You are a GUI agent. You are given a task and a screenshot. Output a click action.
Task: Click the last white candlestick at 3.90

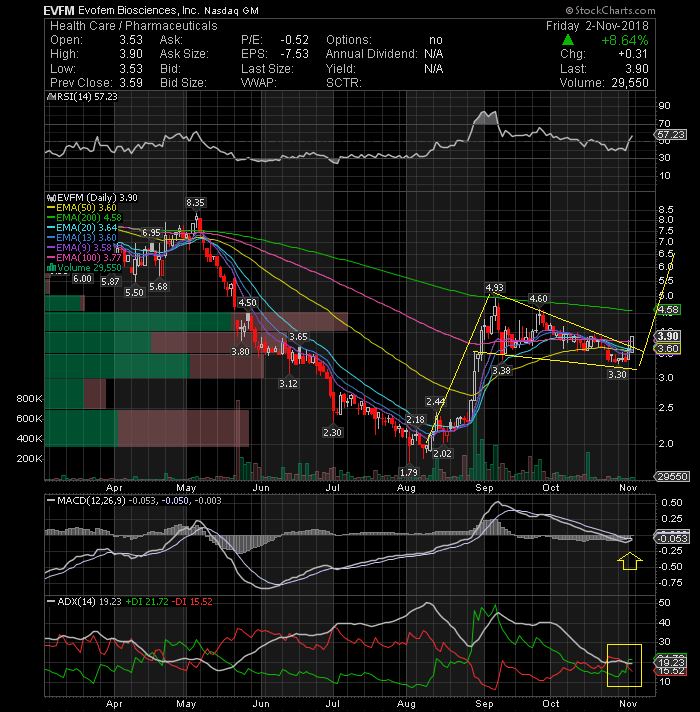click(x=632, y=344)
